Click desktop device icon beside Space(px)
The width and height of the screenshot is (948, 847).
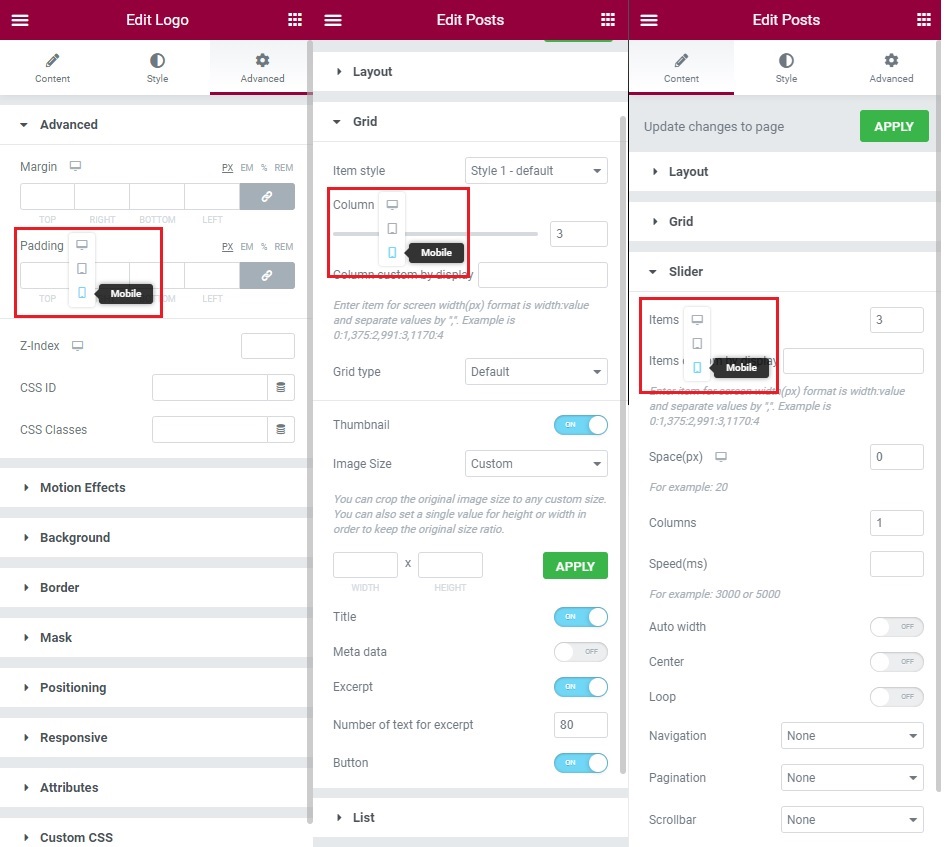(x=721, y=456)
